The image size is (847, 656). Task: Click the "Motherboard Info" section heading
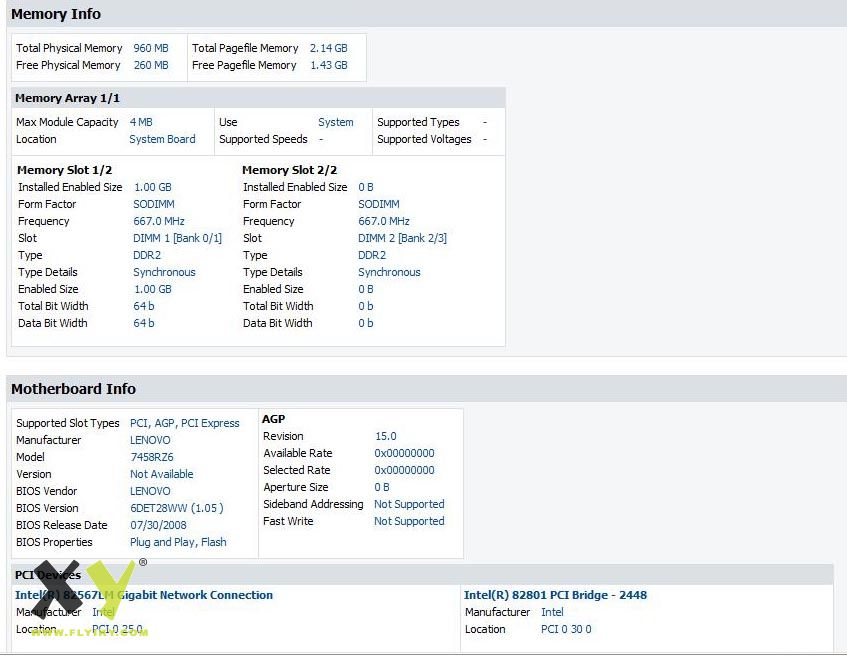tap(73, 389)
